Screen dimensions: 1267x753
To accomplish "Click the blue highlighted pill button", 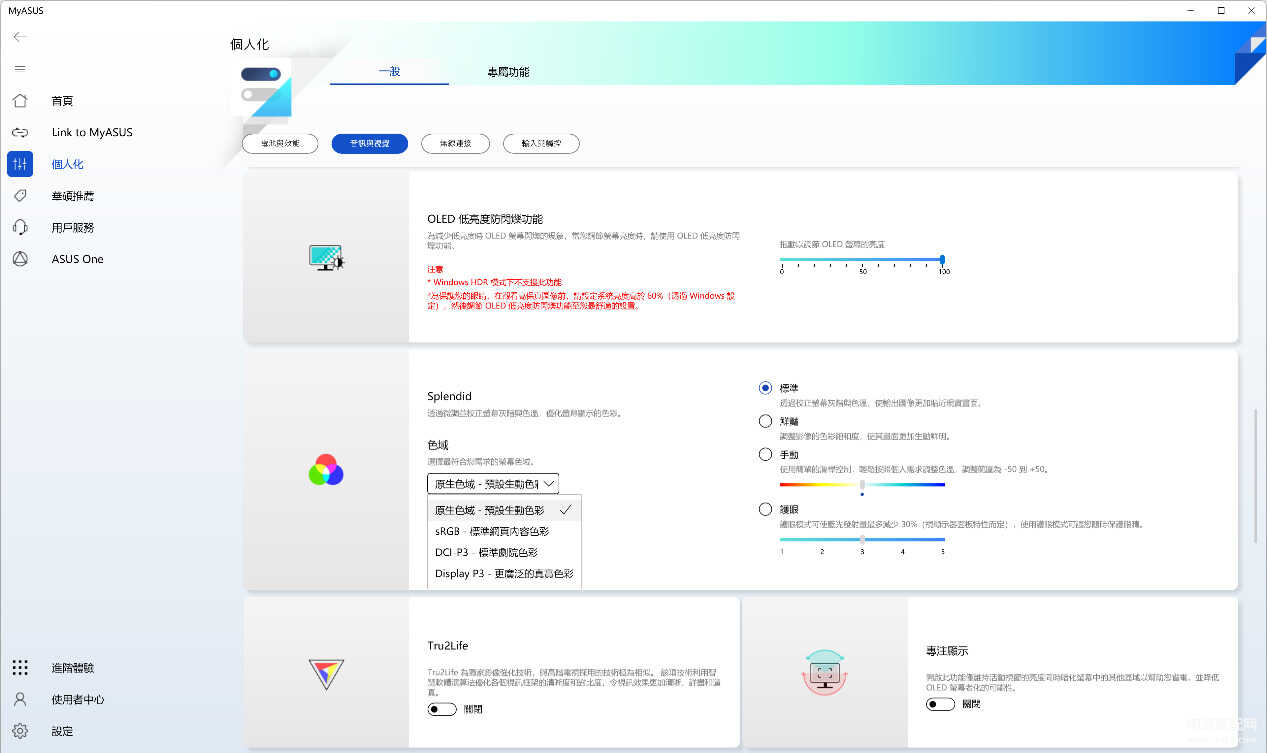I will [370, 144].
